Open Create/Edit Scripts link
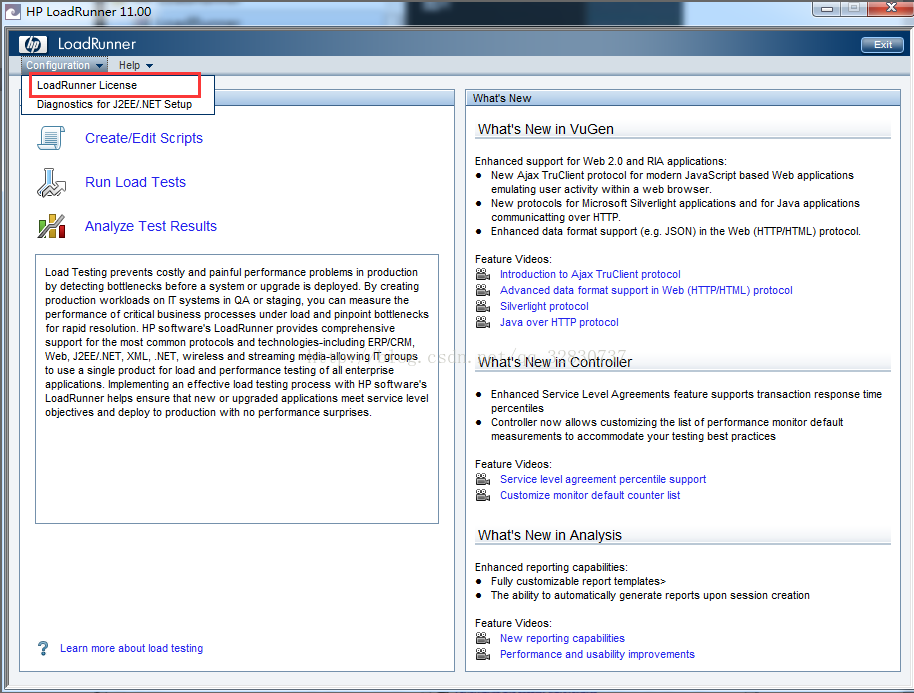Screen dimensions: 914x693 (144, 138)
